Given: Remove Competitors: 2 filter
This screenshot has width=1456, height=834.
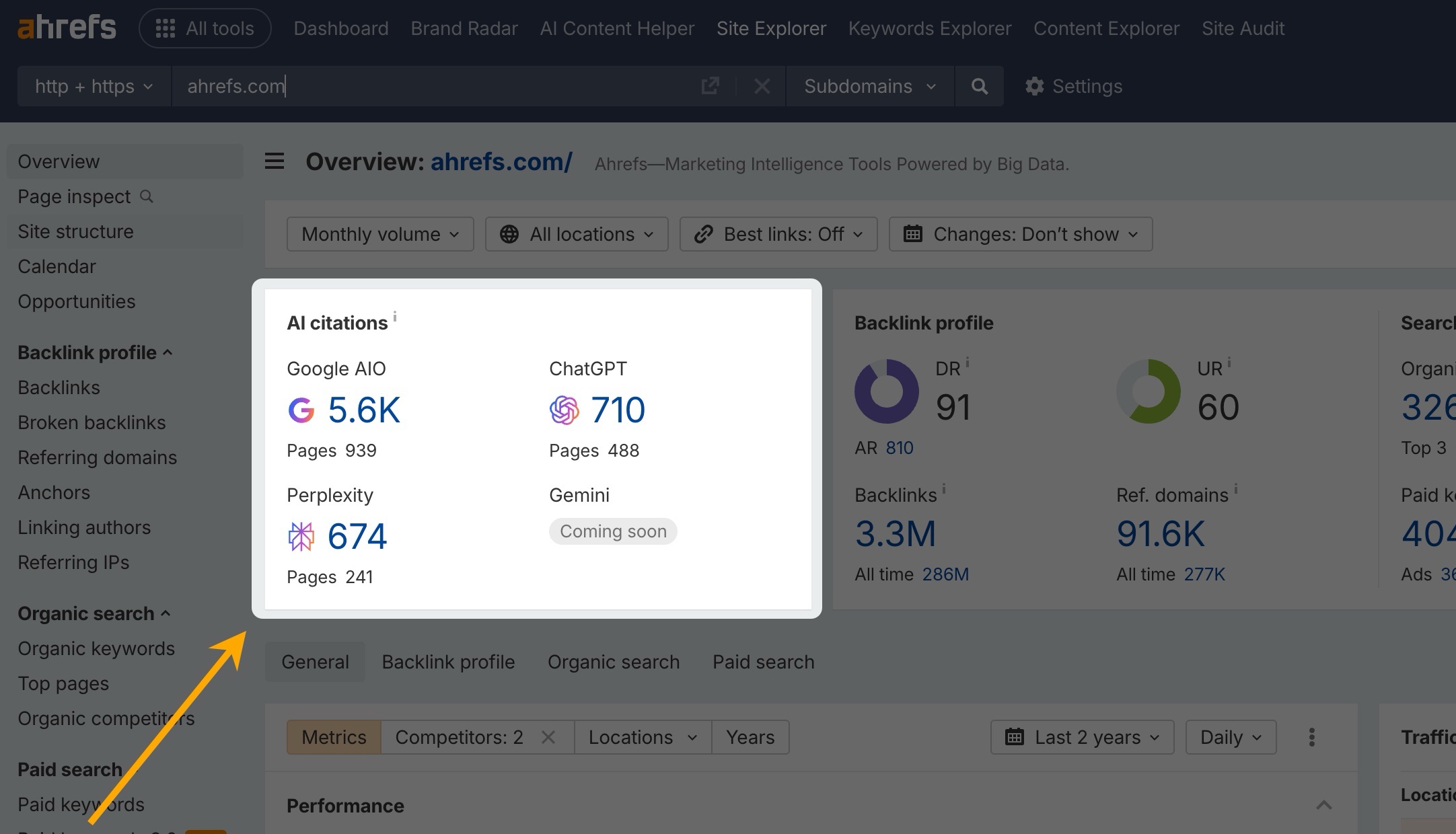Looking at the screenshot, I should [548, 737].
